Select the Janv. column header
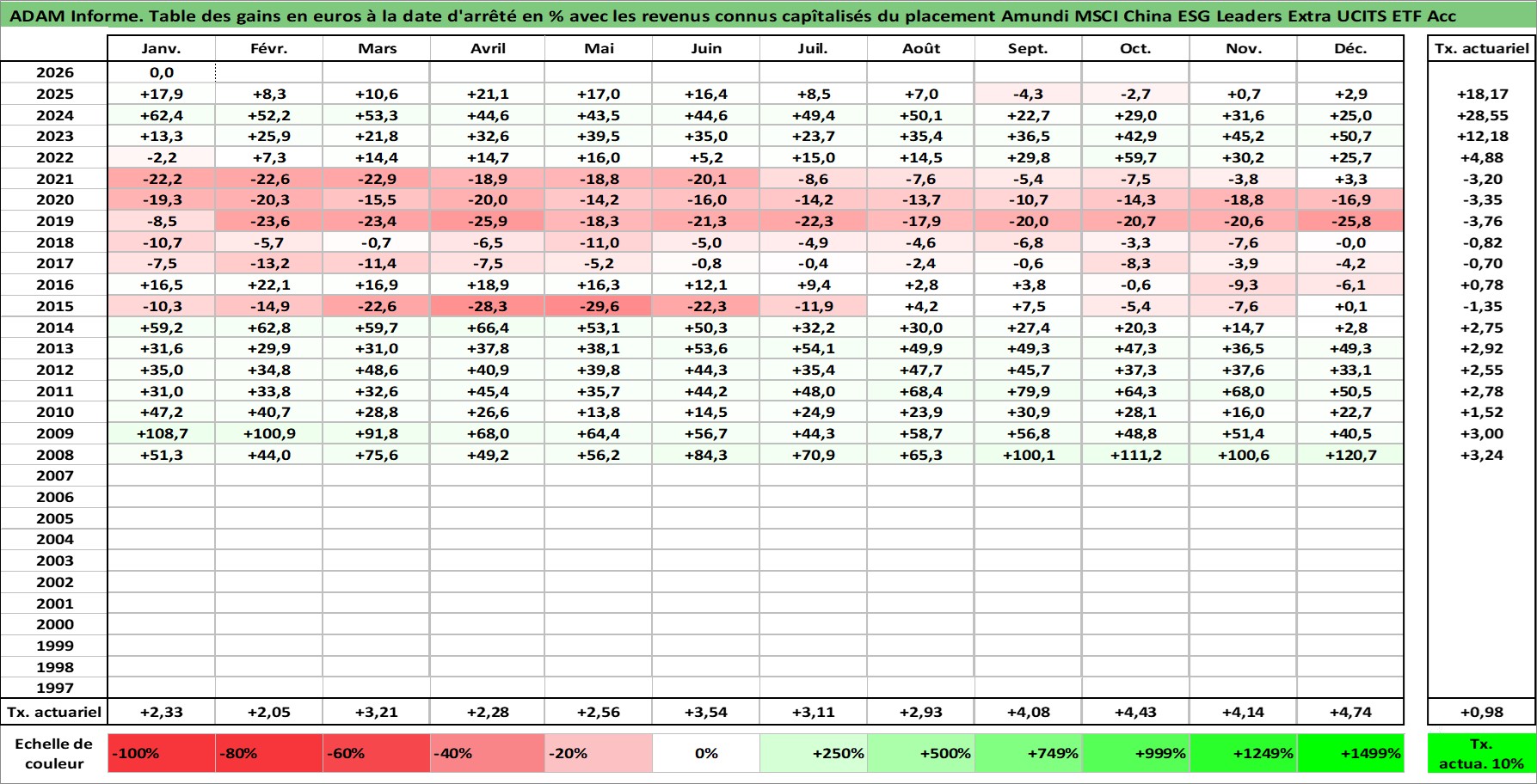Viewport: 1537px width, 784px height. [162, 49]
